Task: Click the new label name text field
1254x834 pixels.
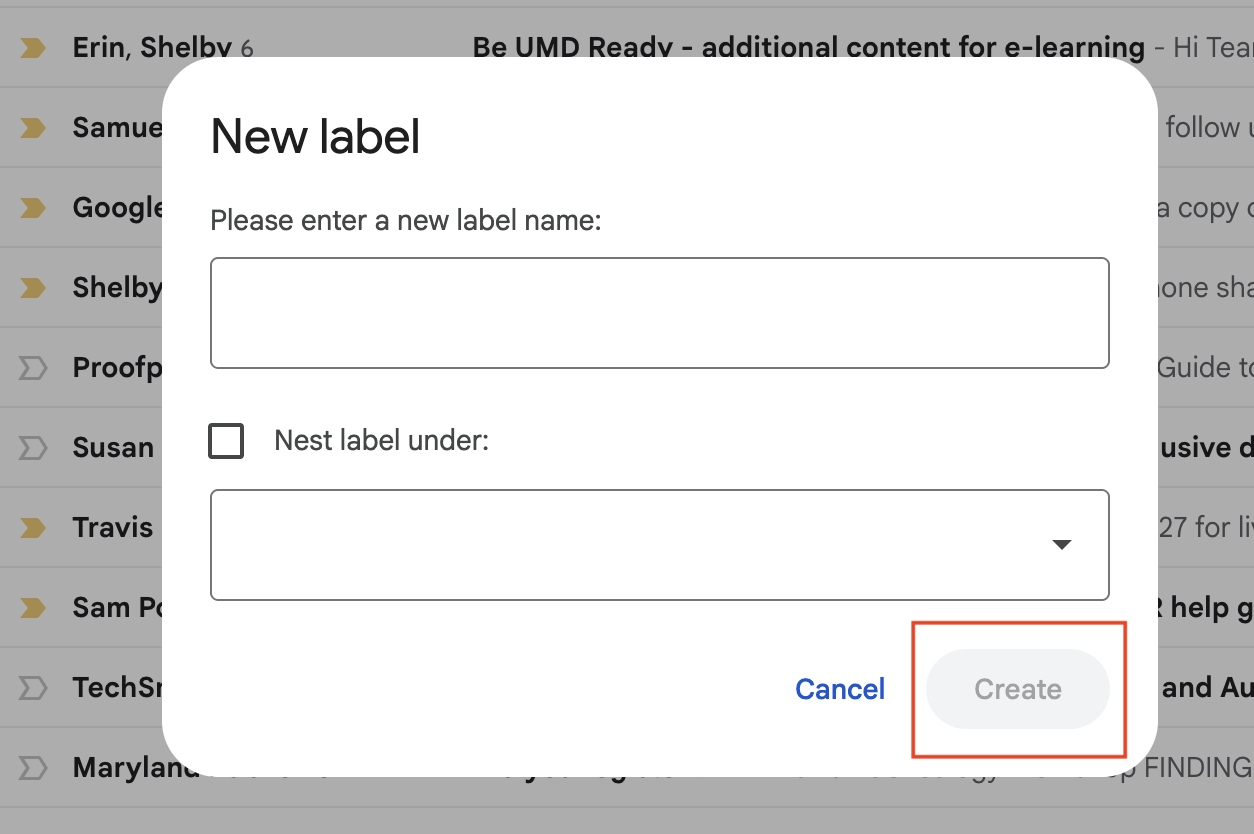Action: click(660, 313)
